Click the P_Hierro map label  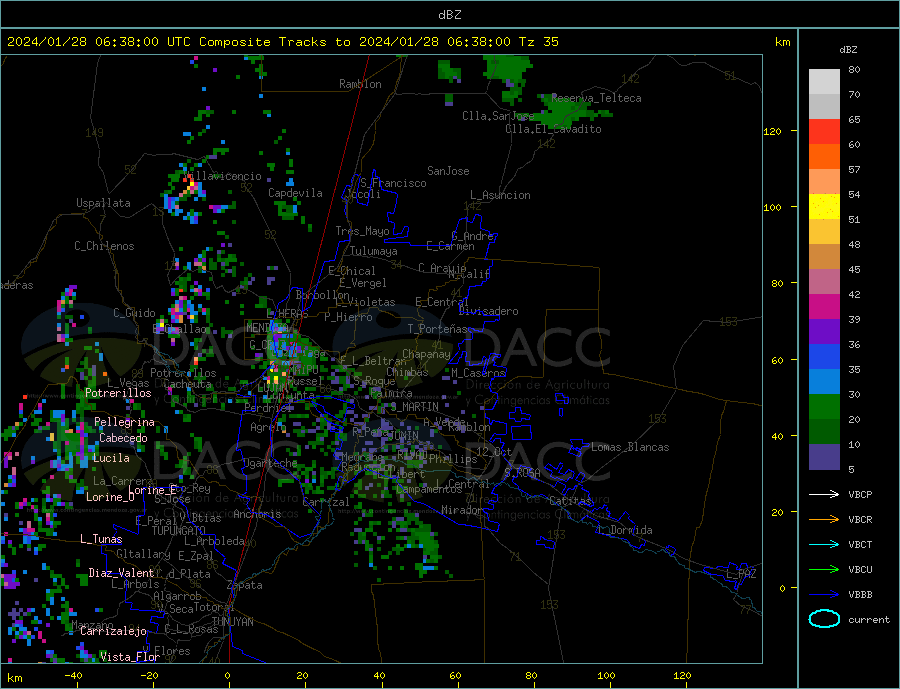348,317
